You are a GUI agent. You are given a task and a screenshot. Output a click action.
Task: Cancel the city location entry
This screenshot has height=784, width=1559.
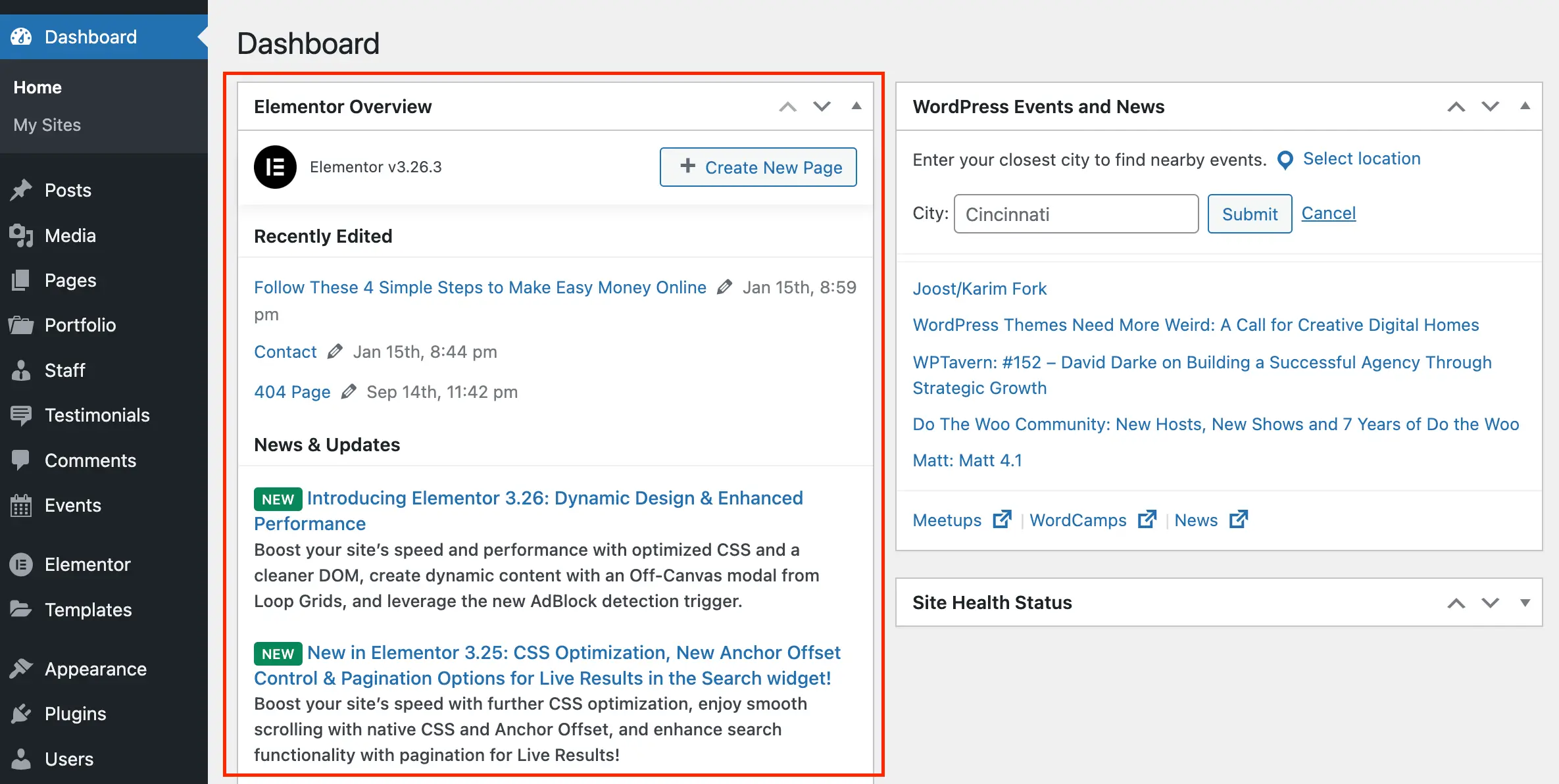(x=1328, y=213)
